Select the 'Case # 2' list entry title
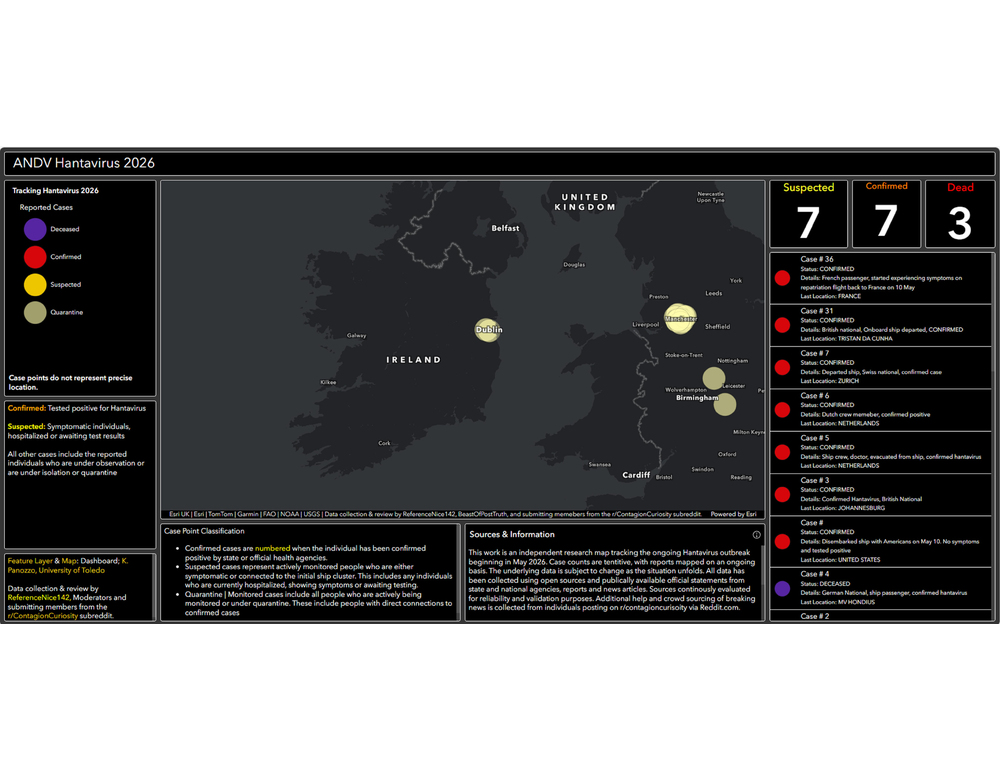The image size is (1000, 770). (x=814, y=616)
